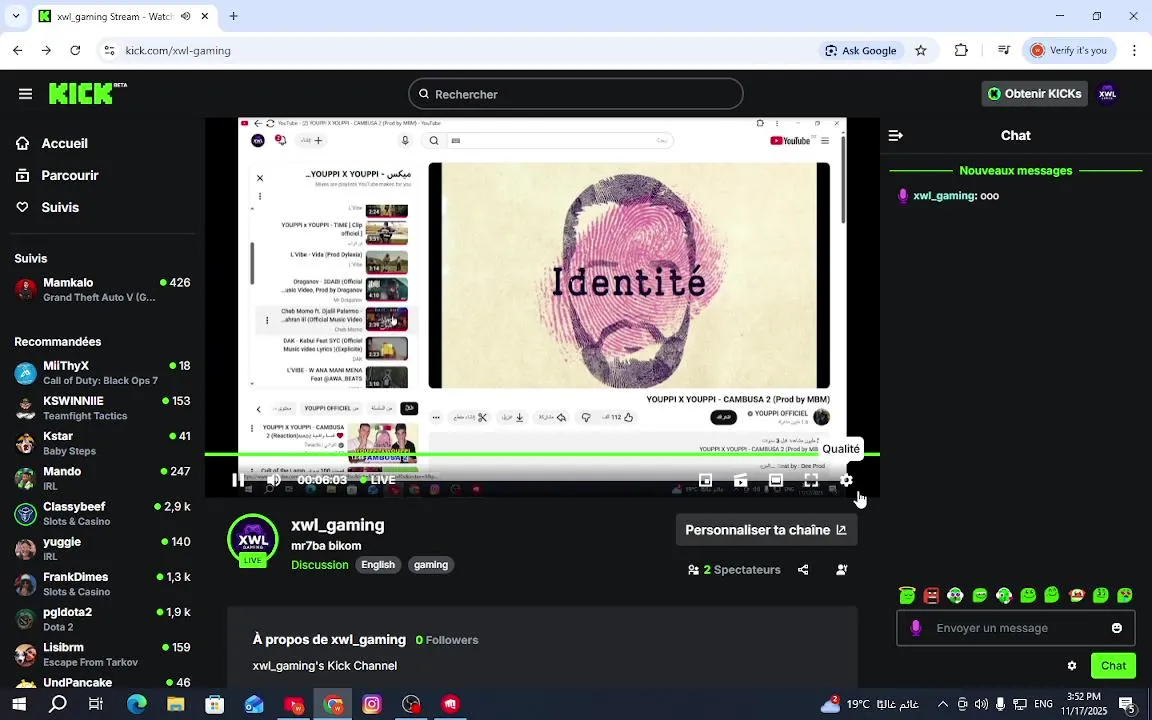Viewport: 1152px width, 720px height.
Task: Create a clip of the stream
Action: 741,480
